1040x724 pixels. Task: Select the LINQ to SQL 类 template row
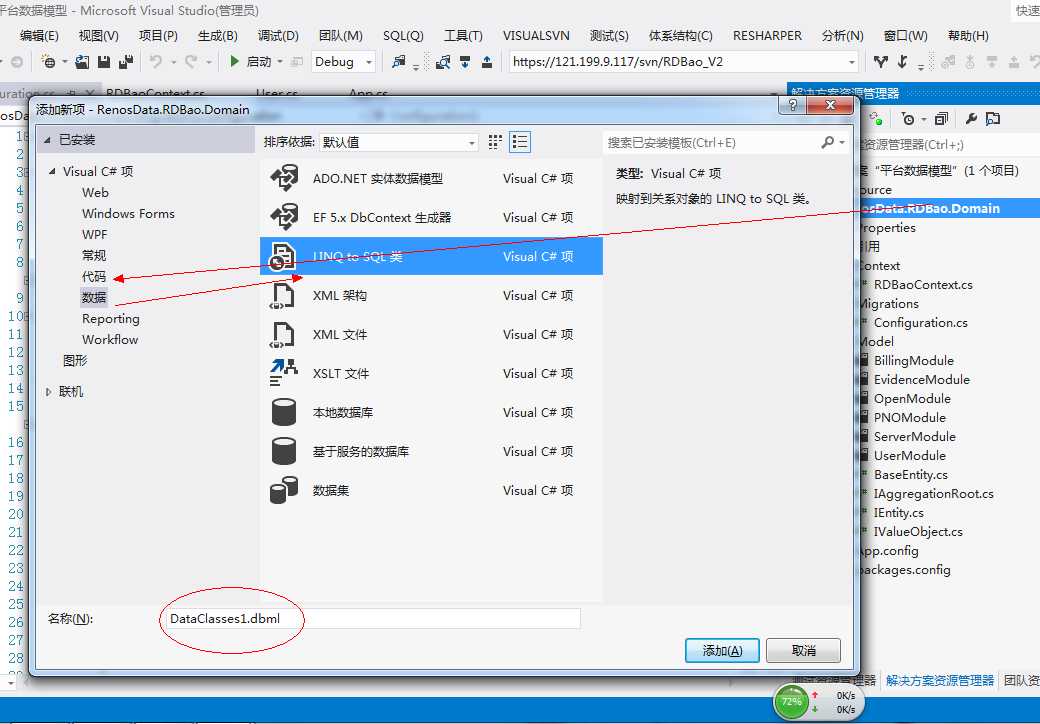point(431,256)
